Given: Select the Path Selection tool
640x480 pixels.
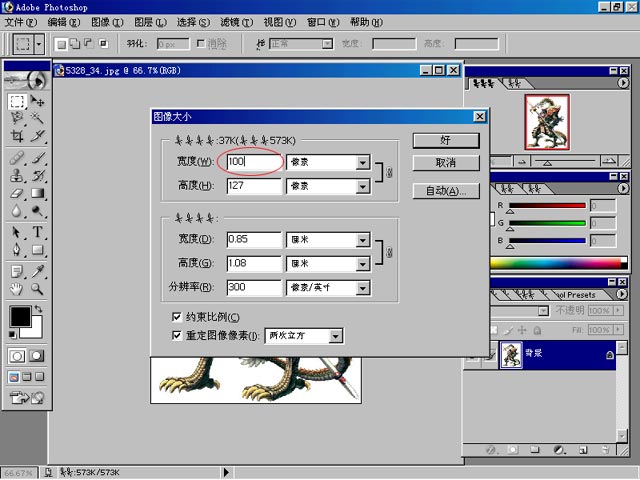Looking at the screenshot, I should 17,232.
